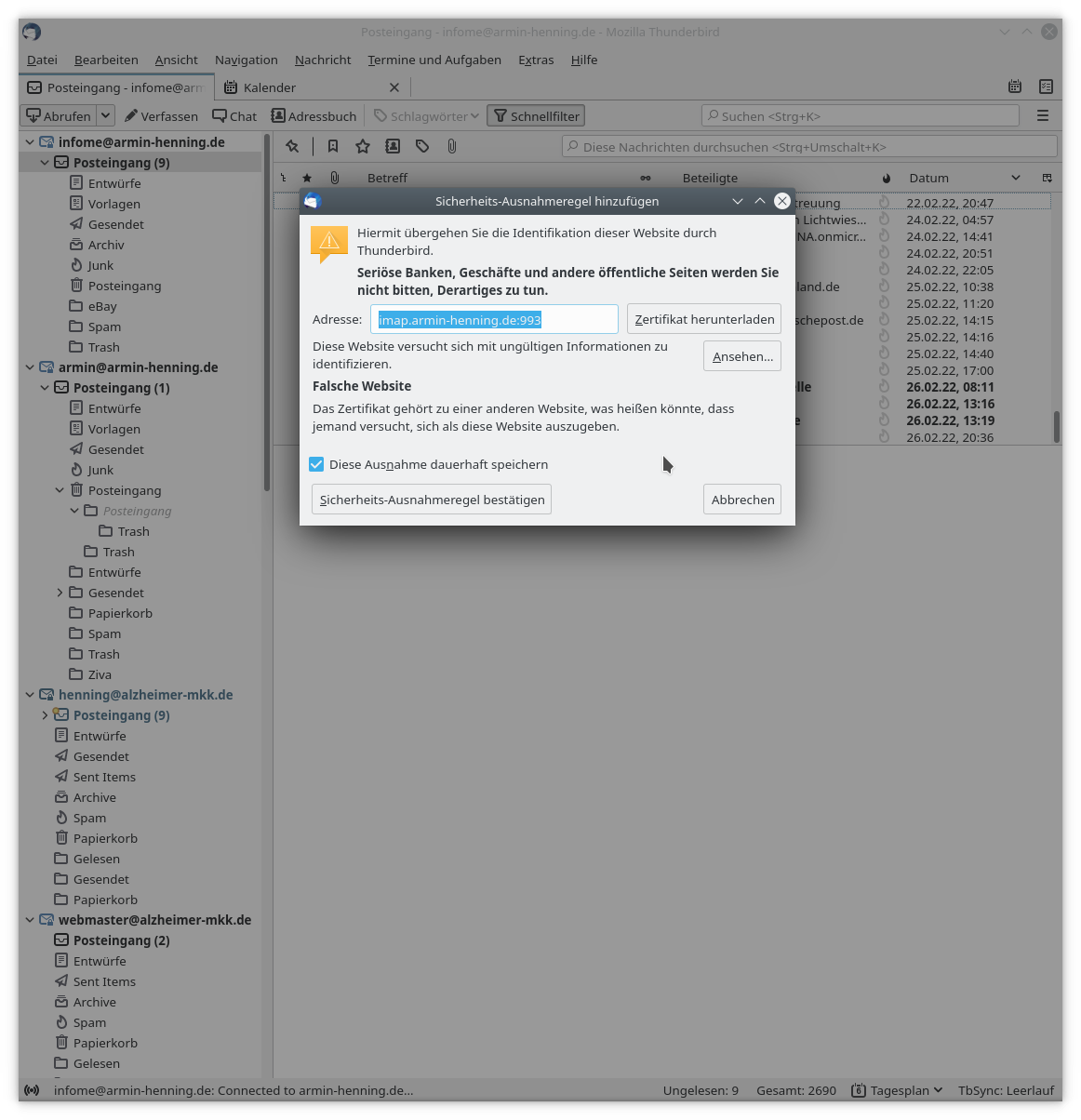Click the read-status glasses column header
The image size is (1081, 1120).
(x=646, y=178)
